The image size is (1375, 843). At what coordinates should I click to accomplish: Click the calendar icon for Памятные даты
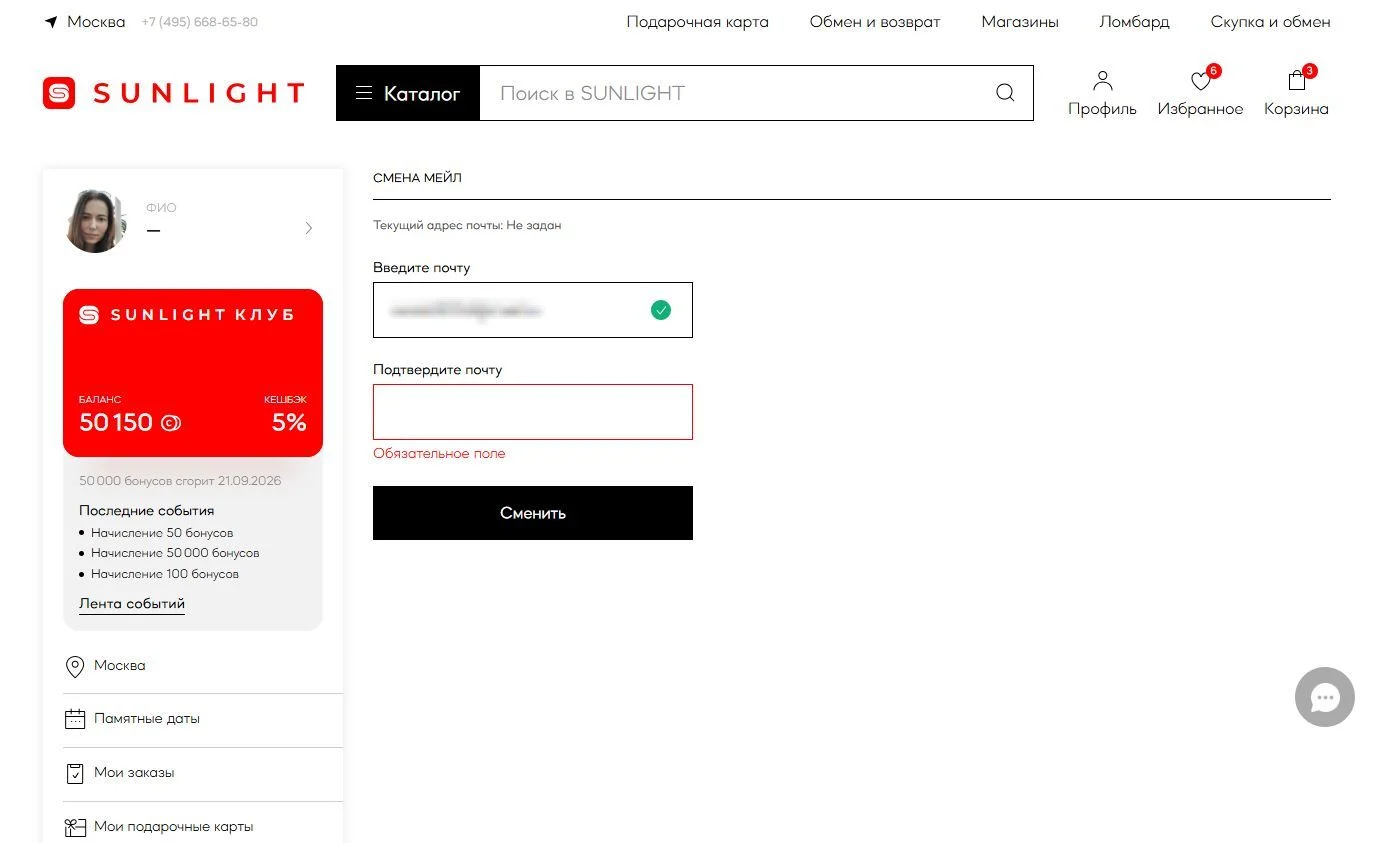point(75,719)
